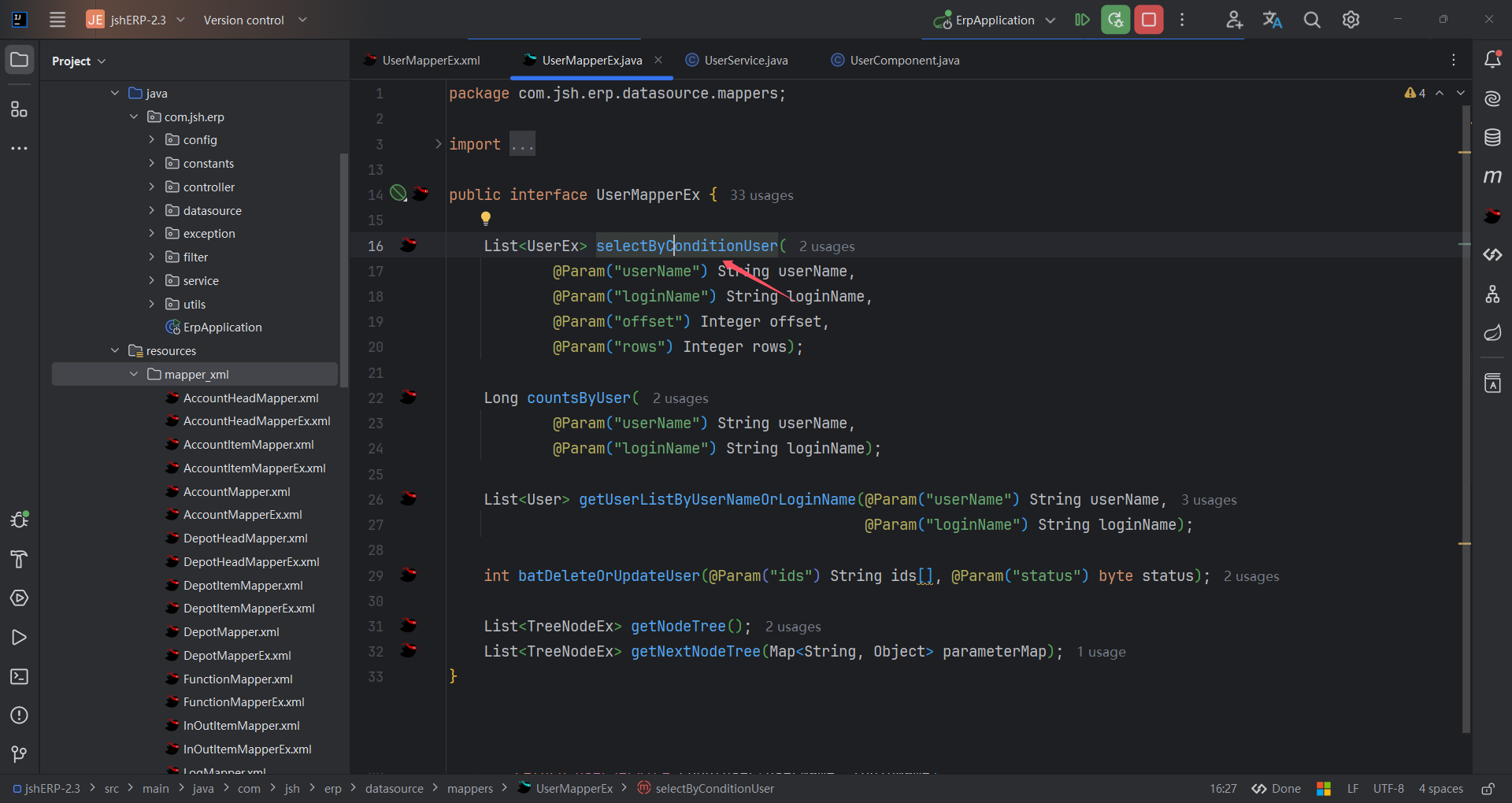Open the Project view options dropdown
This screenshot has width=1512, height=803.
(79, 61)
